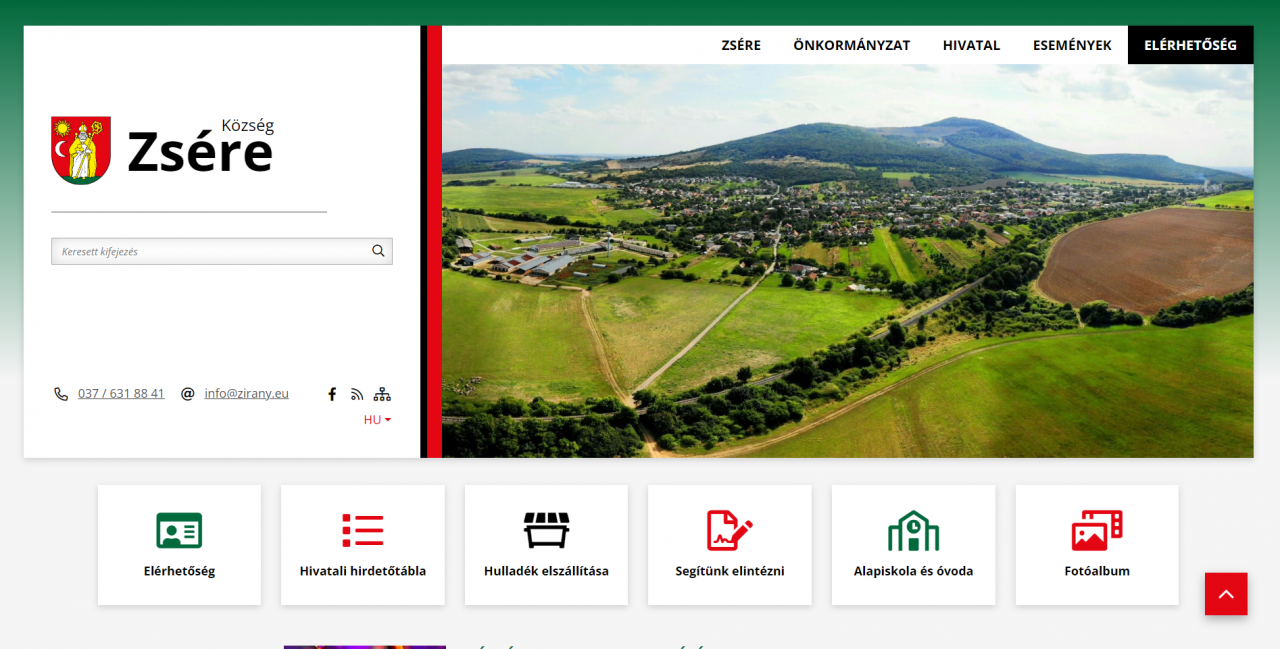Open the Önkormányzat menu
This screenshot has width=1280, height=649.
coord(851,45)
